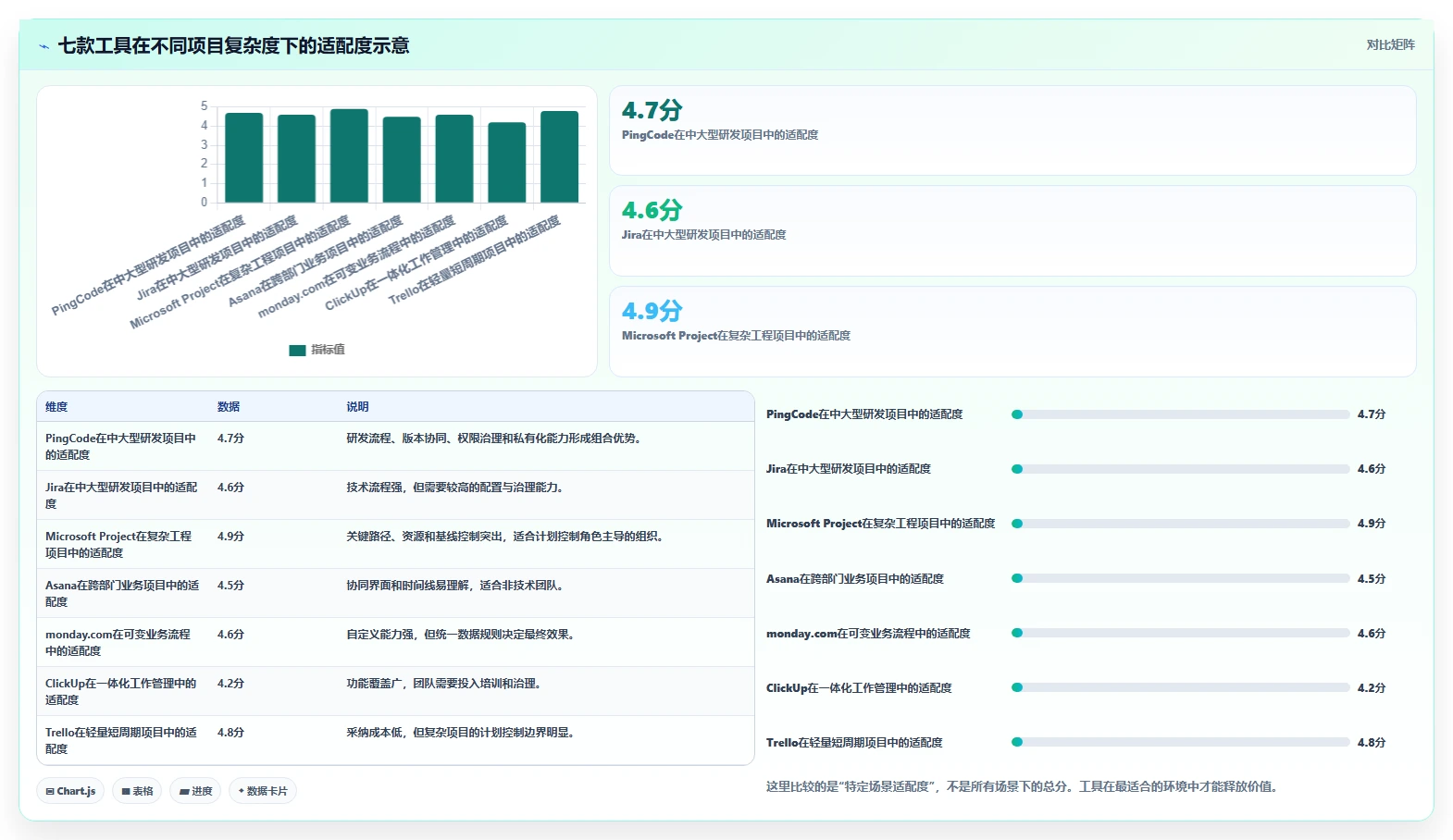Click the description '自定义能力强，但统一数据规则决定最终效果。'

463,635
